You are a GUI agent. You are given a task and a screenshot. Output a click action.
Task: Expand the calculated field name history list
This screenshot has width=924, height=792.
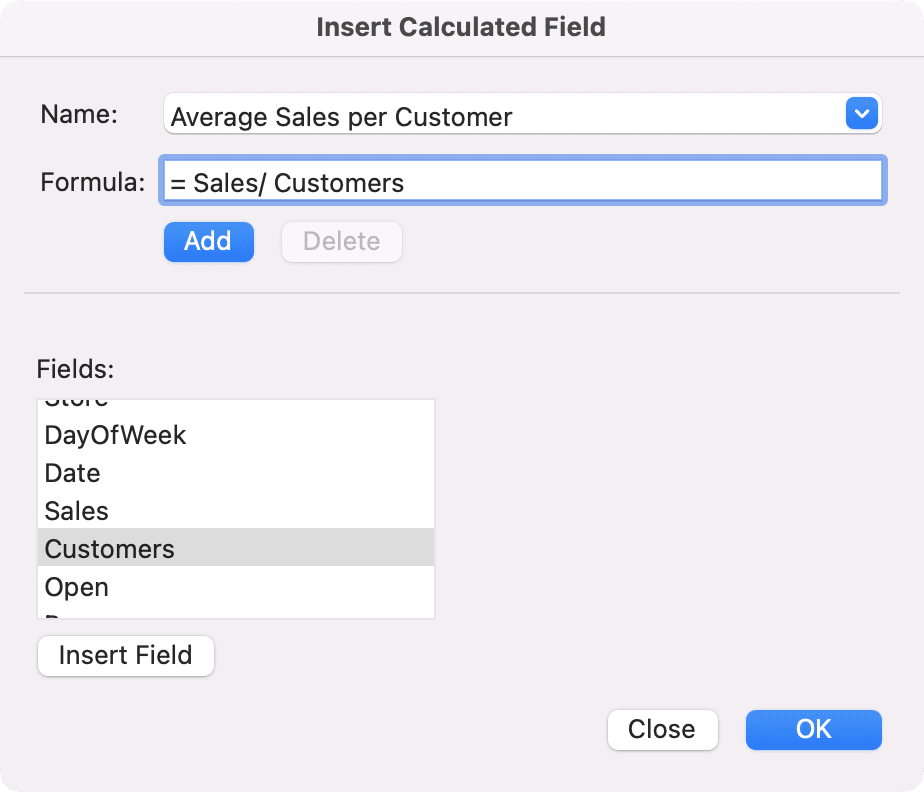861,113
